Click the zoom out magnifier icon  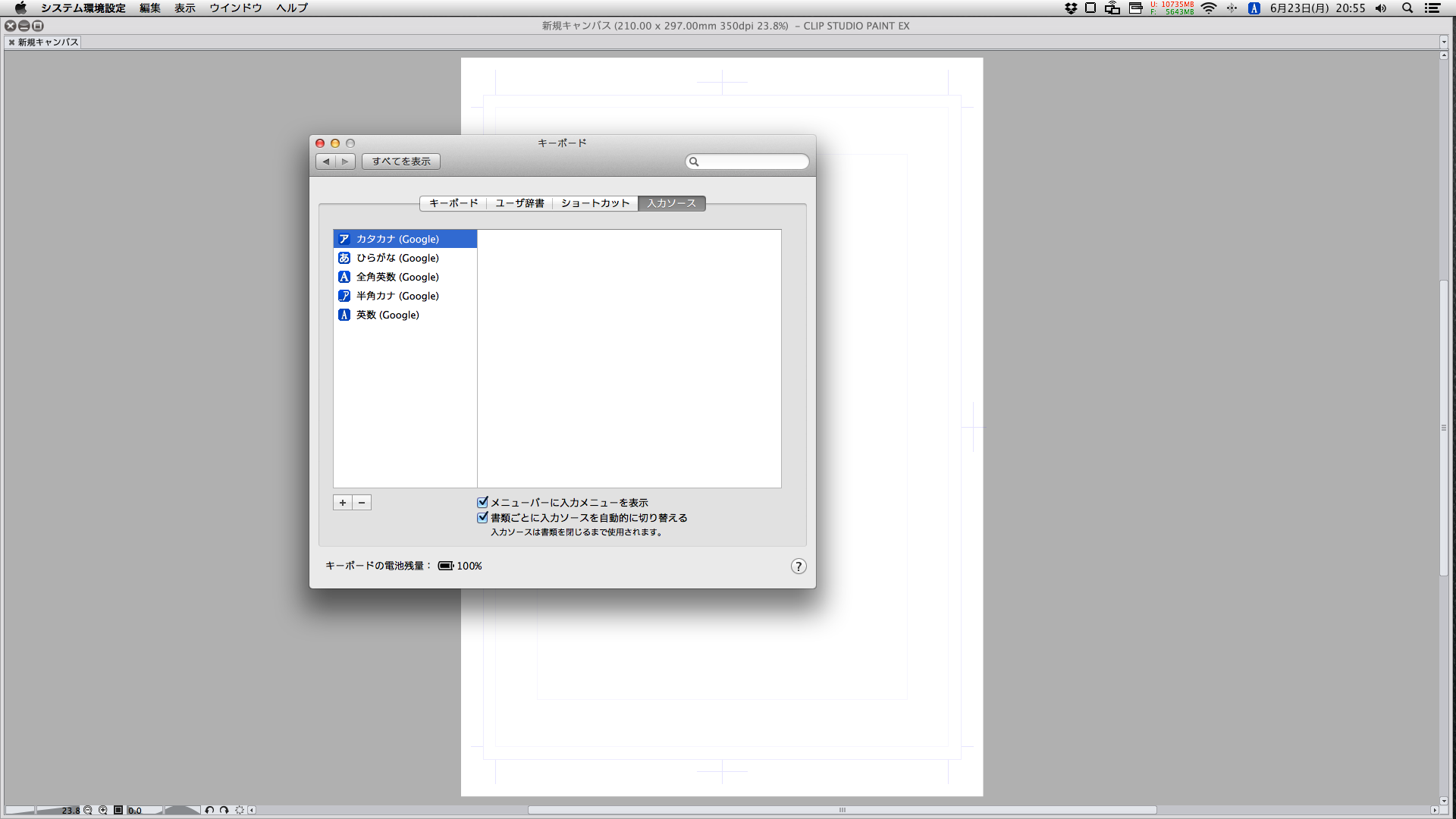click(x=88, y=810)
